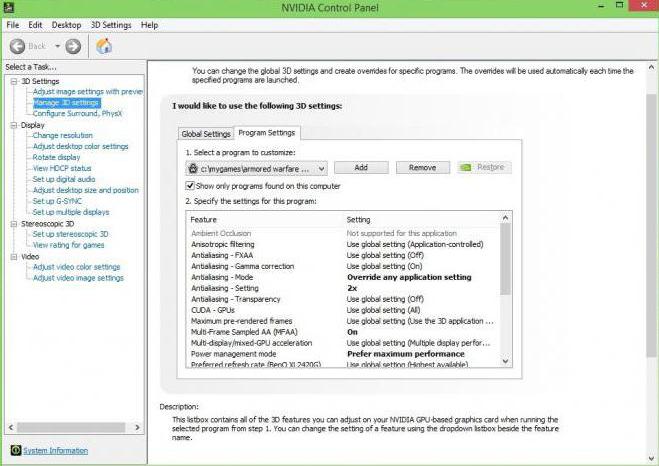Open the 3D Settings menu

coord(111,25)
